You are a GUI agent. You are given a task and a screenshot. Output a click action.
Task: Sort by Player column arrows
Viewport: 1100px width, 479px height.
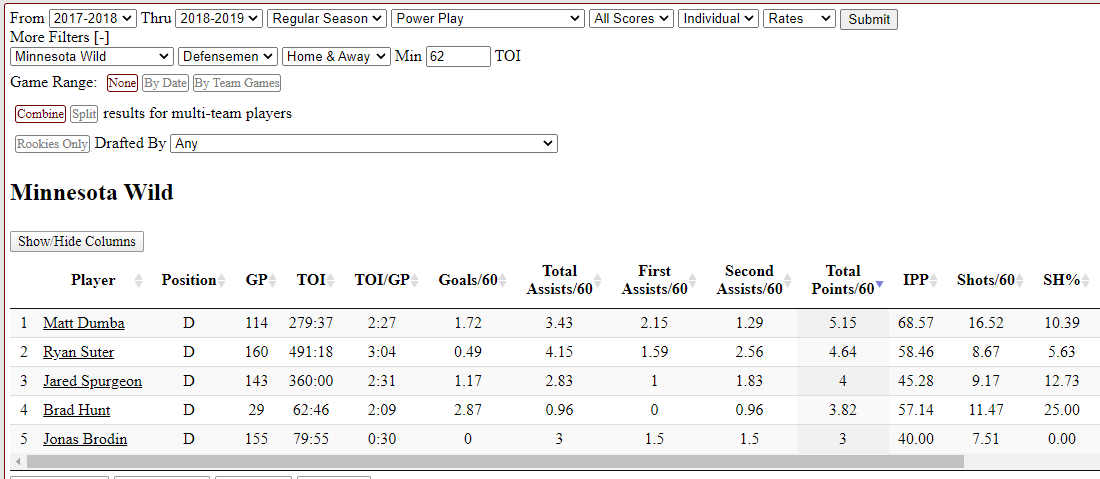(x=138, y=281)
